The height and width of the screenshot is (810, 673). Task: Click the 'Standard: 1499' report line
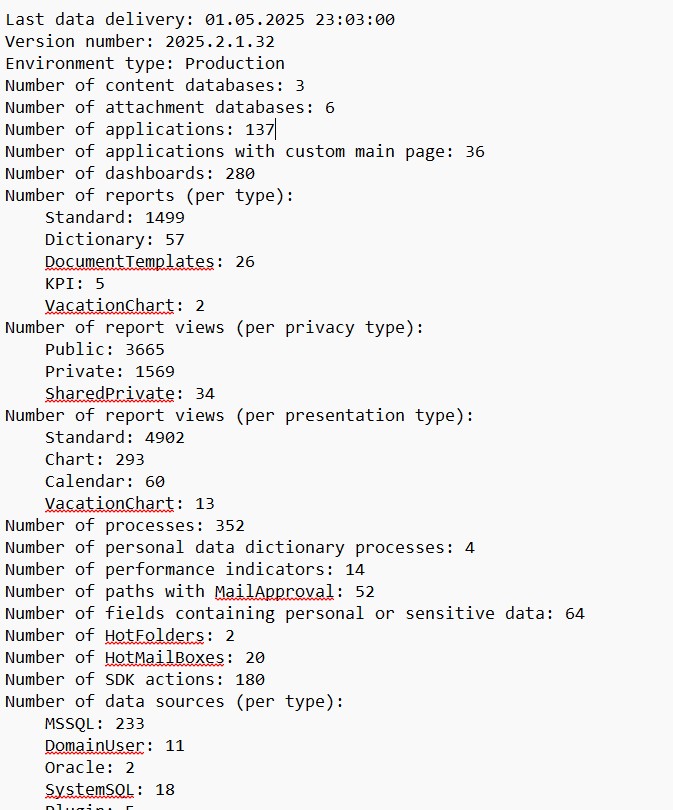(x=115, y=217)
